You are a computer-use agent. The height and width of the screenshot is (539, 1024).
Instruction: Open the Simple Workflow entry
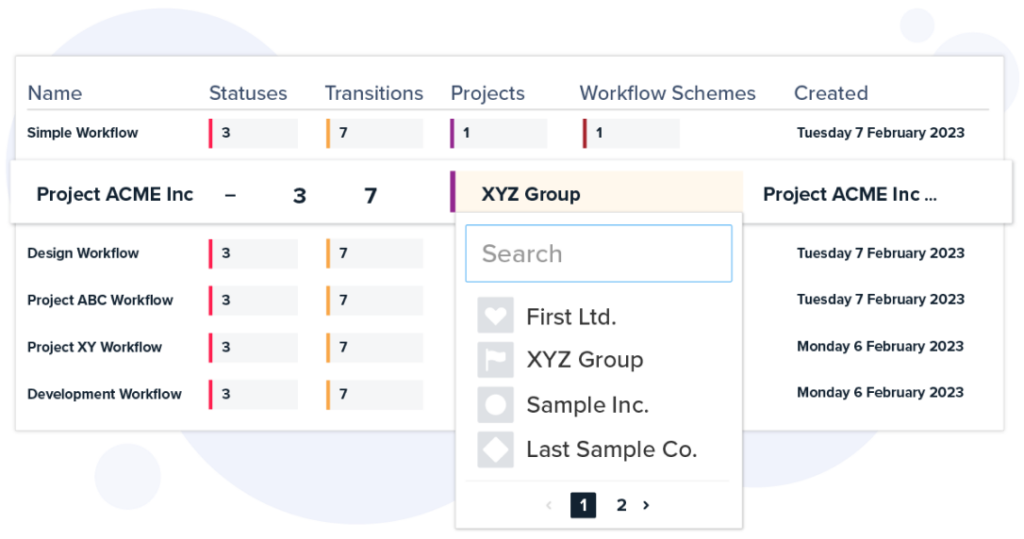click(x=82, y=133)
